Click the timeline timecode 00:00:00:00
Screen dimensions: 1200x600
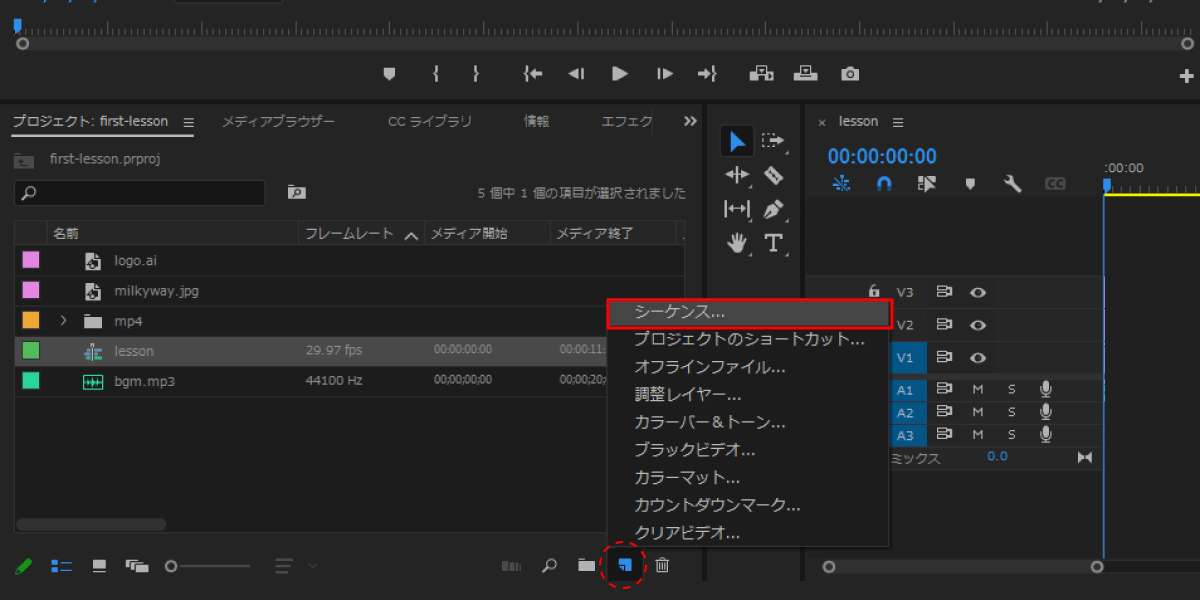click(882, 156)
